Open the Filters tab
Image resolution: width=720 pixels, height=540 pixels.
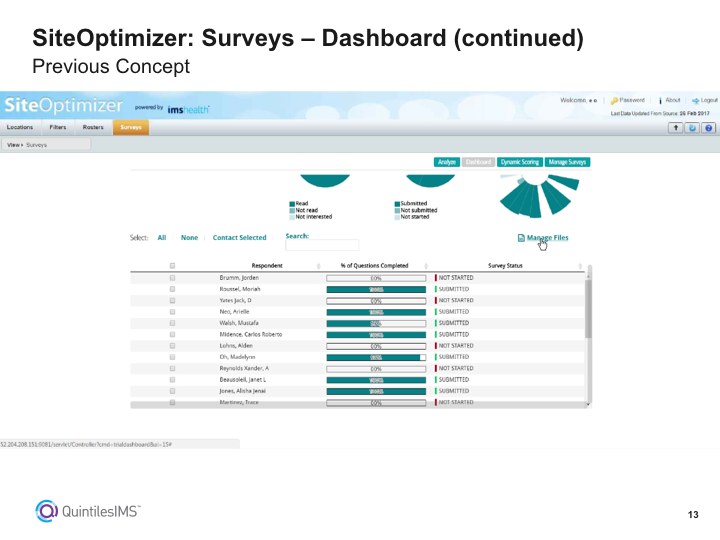pyautogui.click(x=58, y=127)
